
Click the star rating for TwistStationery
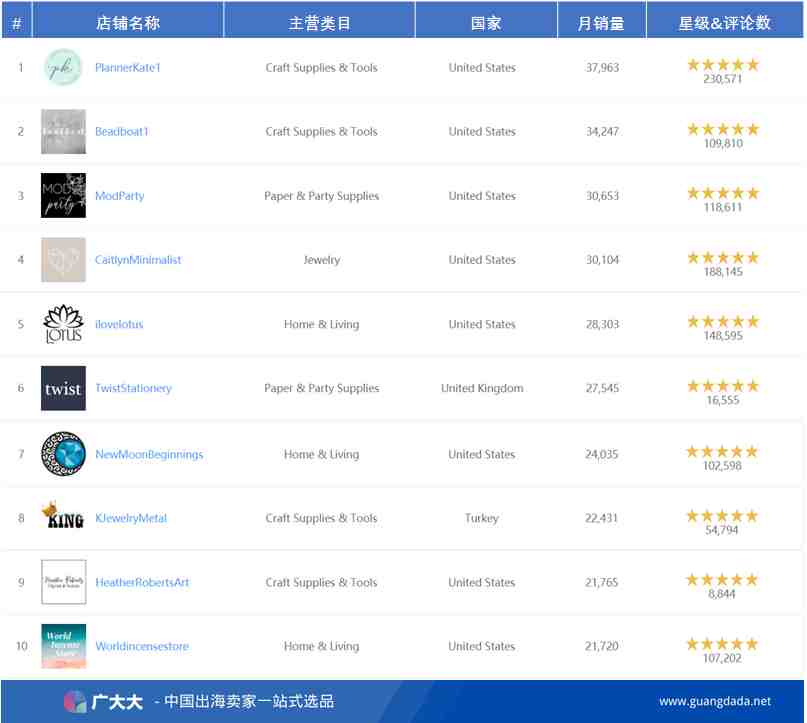[x=723, y=386]
